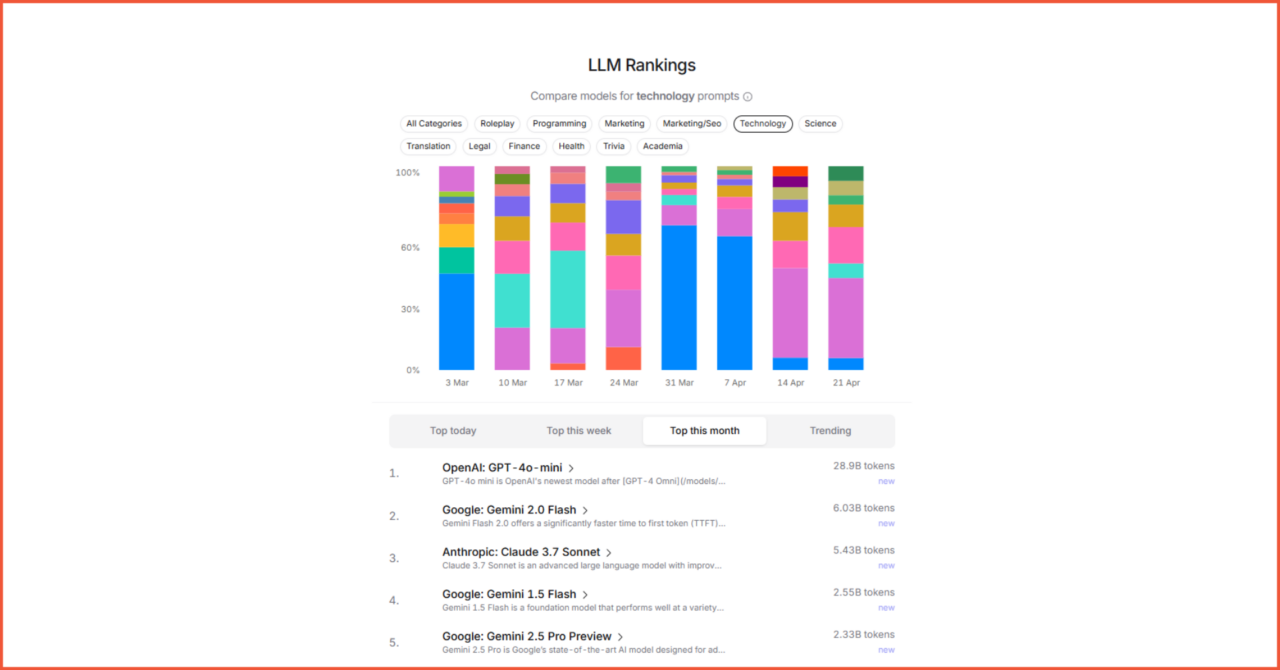Open the Google: Gemini 2.5 Pro Preview link

(x=527, y=637)
